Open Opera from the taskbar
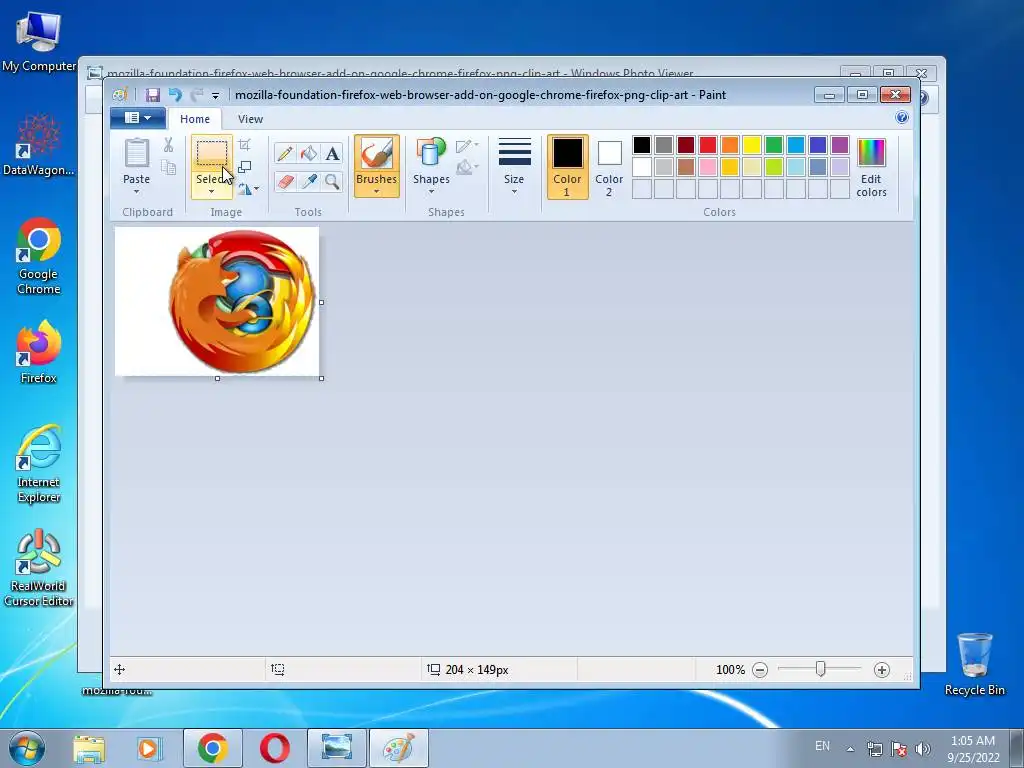1024x768 pixels. [274, 748]
